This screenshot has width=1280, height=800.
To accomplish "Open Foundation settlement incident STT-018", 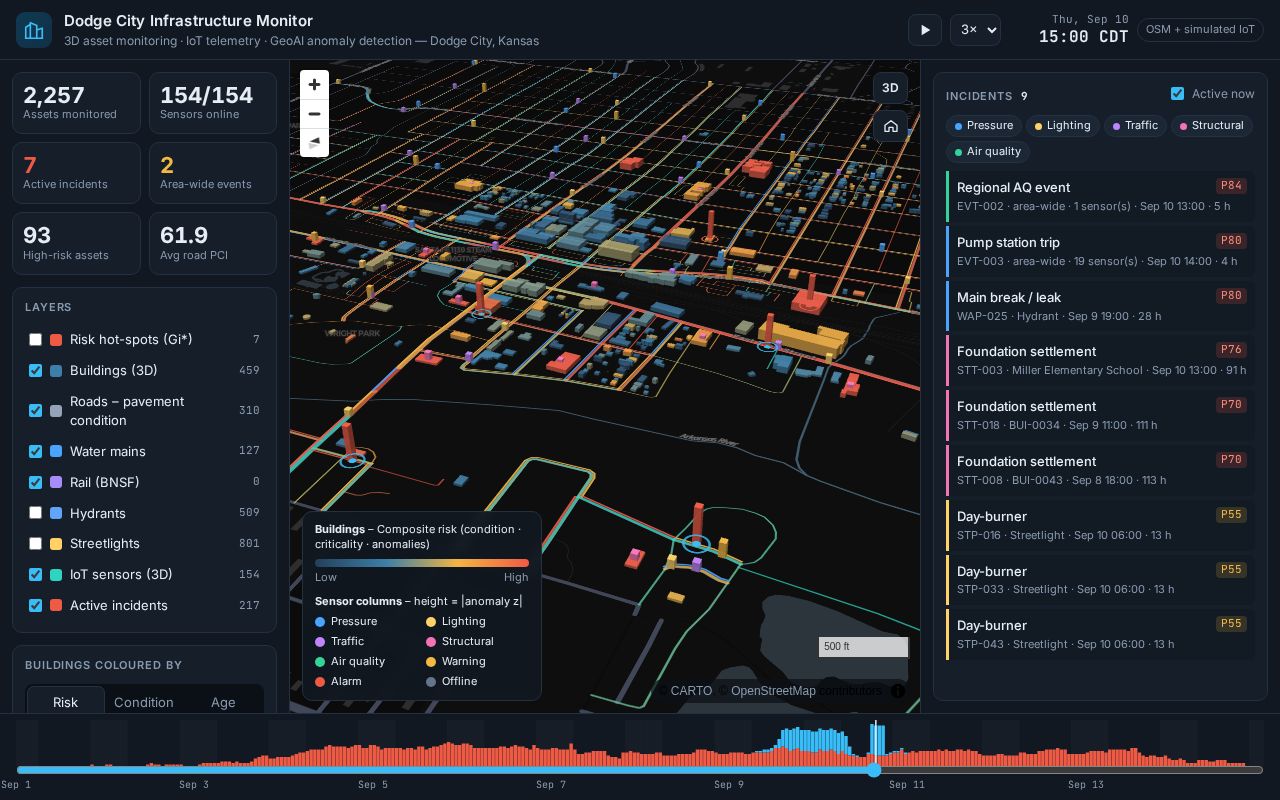I will tap(1099, 415).
